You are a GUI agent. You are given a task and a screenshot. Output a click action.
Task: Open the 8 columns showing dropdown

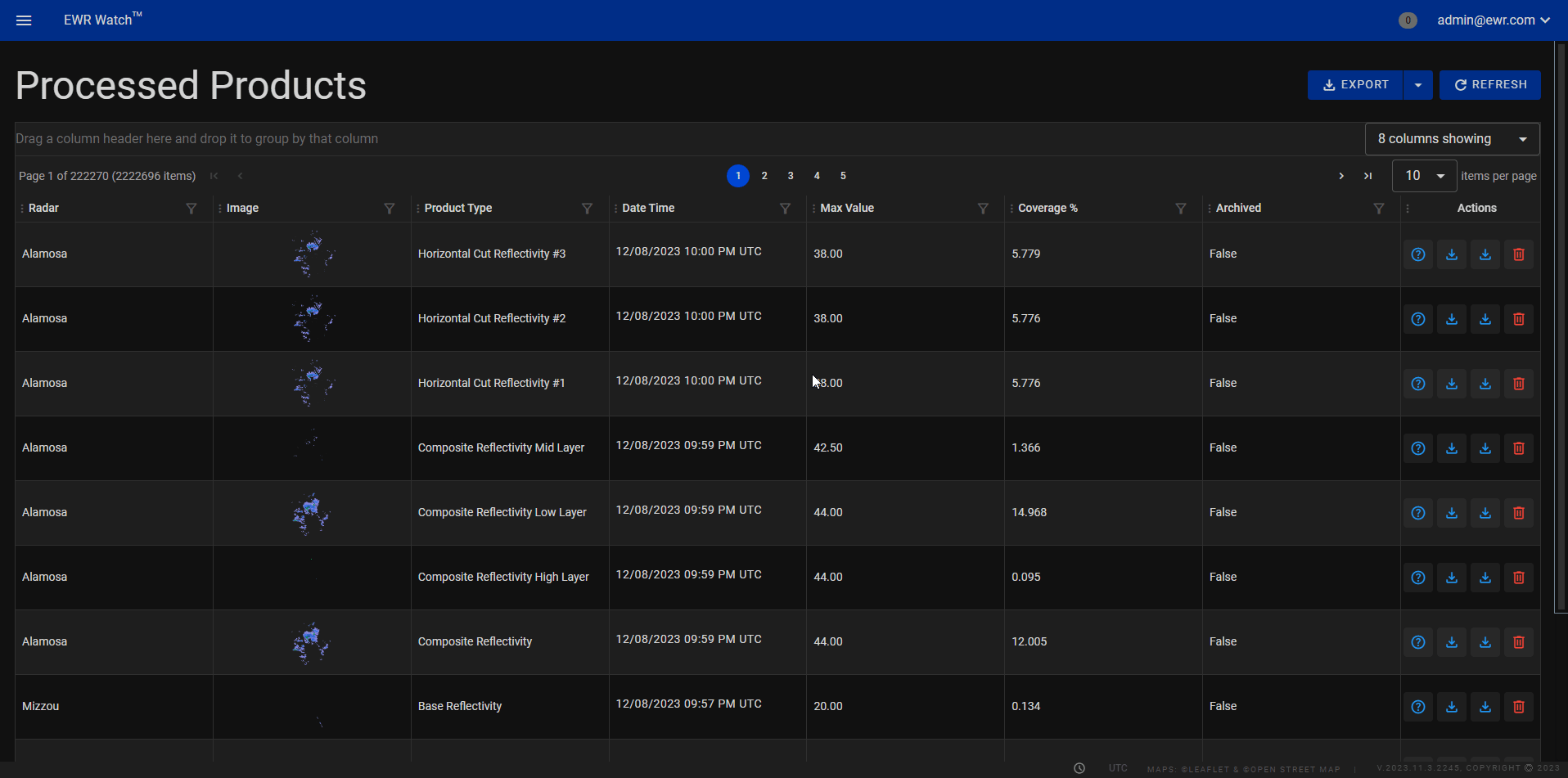tap(1451, 138)
